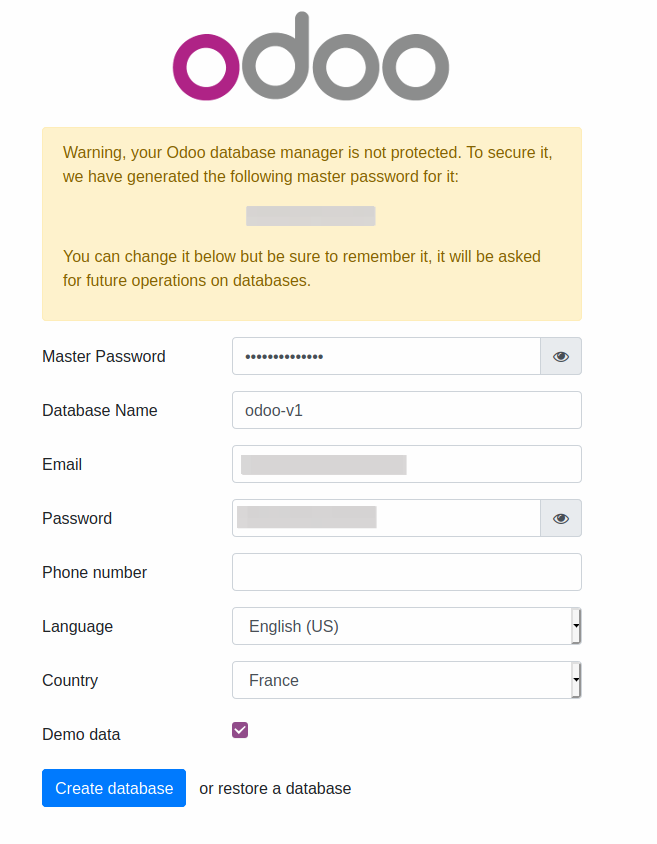Show the Master Password with eye icon
657x844 pixels.
coord(561,356)
